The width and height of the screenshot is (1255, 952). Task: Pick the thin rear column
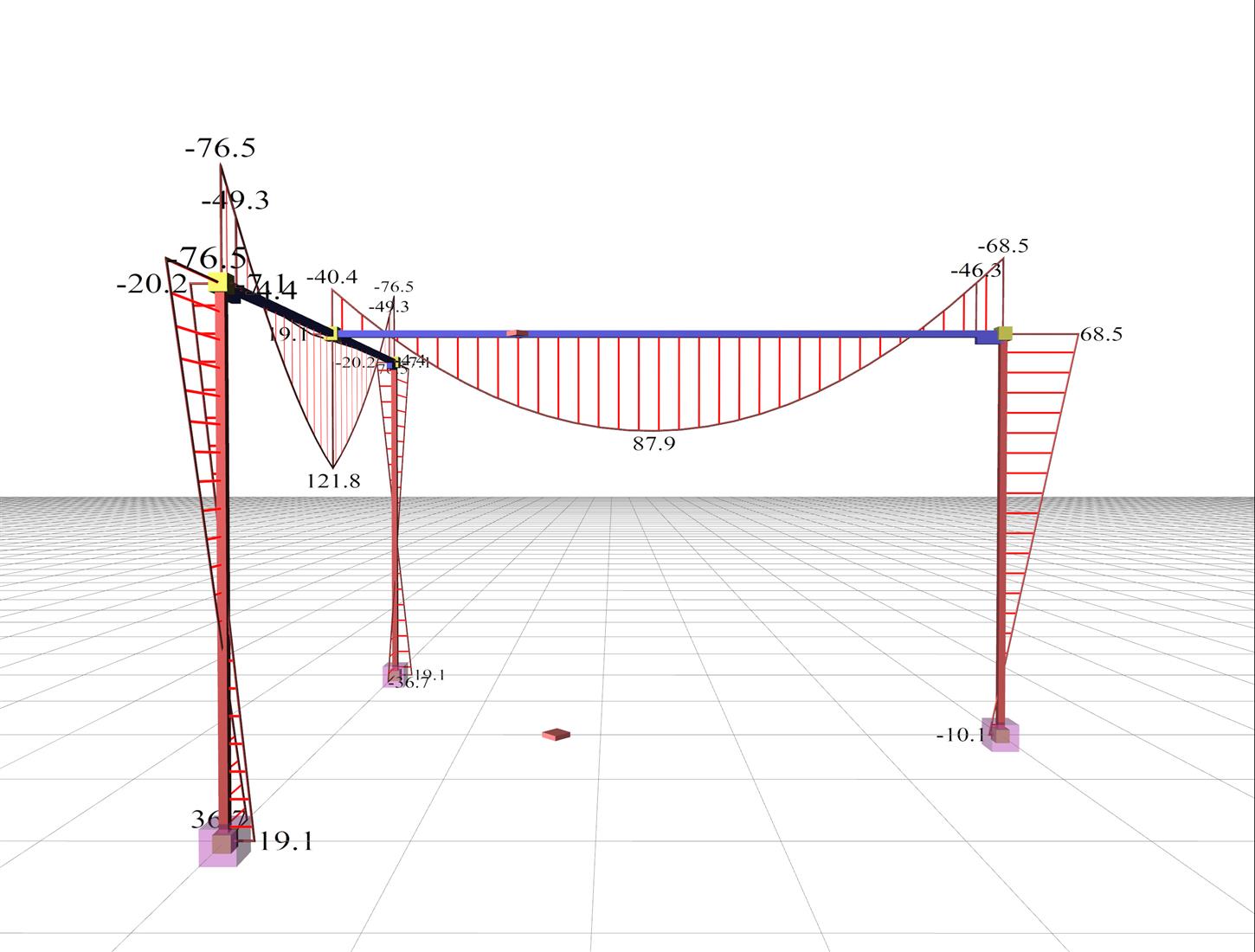pos(395,519)
